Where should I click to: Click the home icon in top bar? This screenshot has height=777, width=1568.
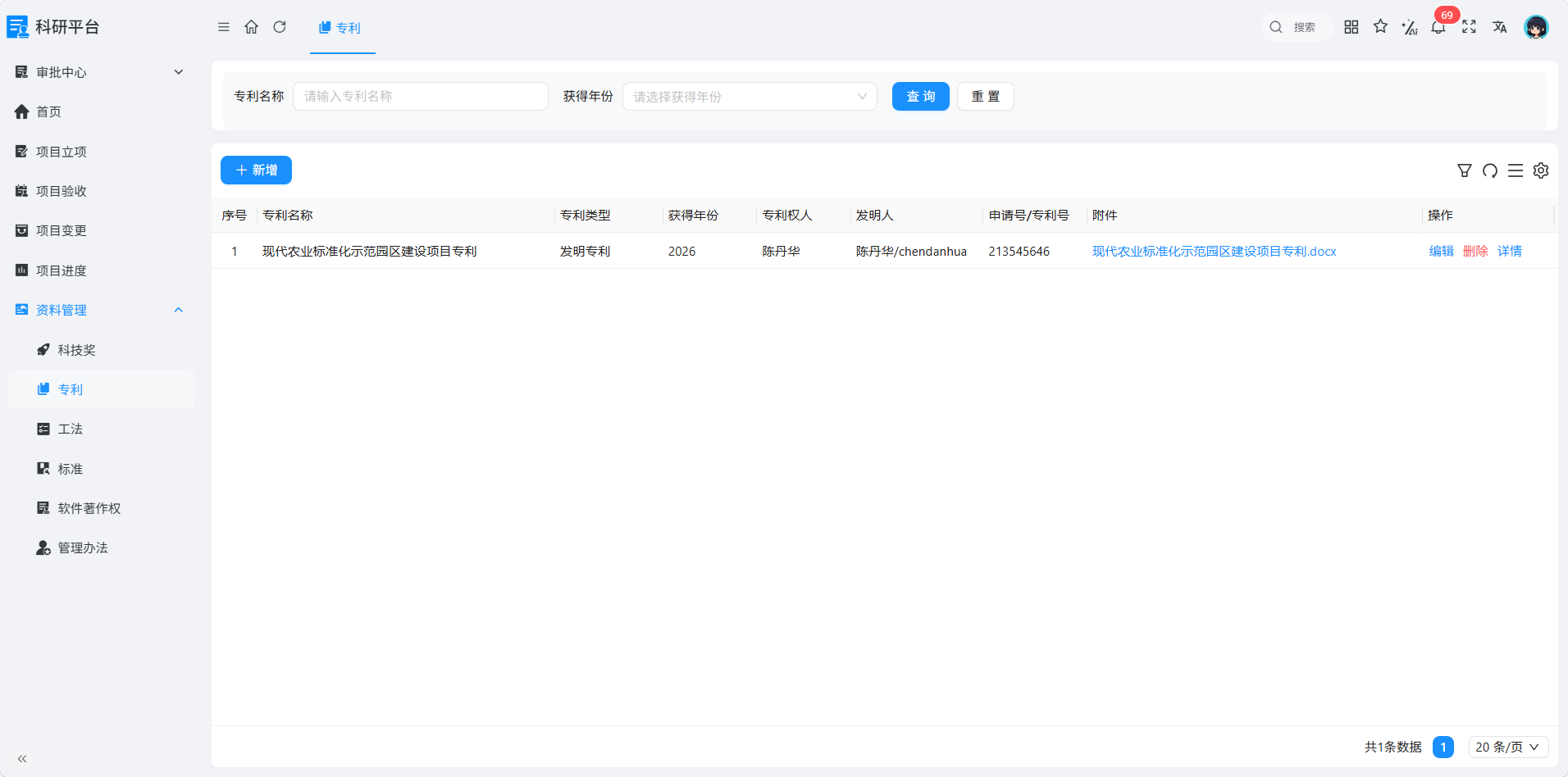252,27
